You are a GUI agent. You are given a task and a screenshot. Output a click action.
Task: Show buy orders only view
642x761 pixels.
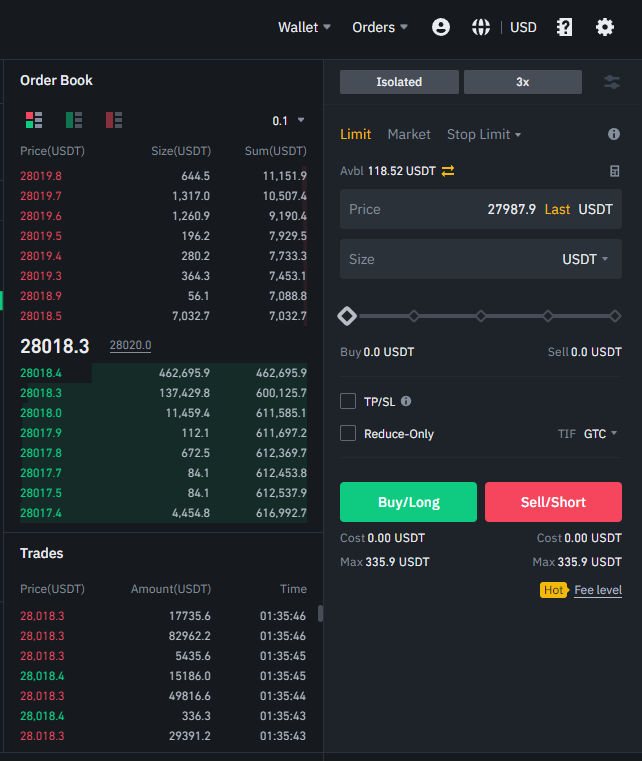[x=74, y=120]
